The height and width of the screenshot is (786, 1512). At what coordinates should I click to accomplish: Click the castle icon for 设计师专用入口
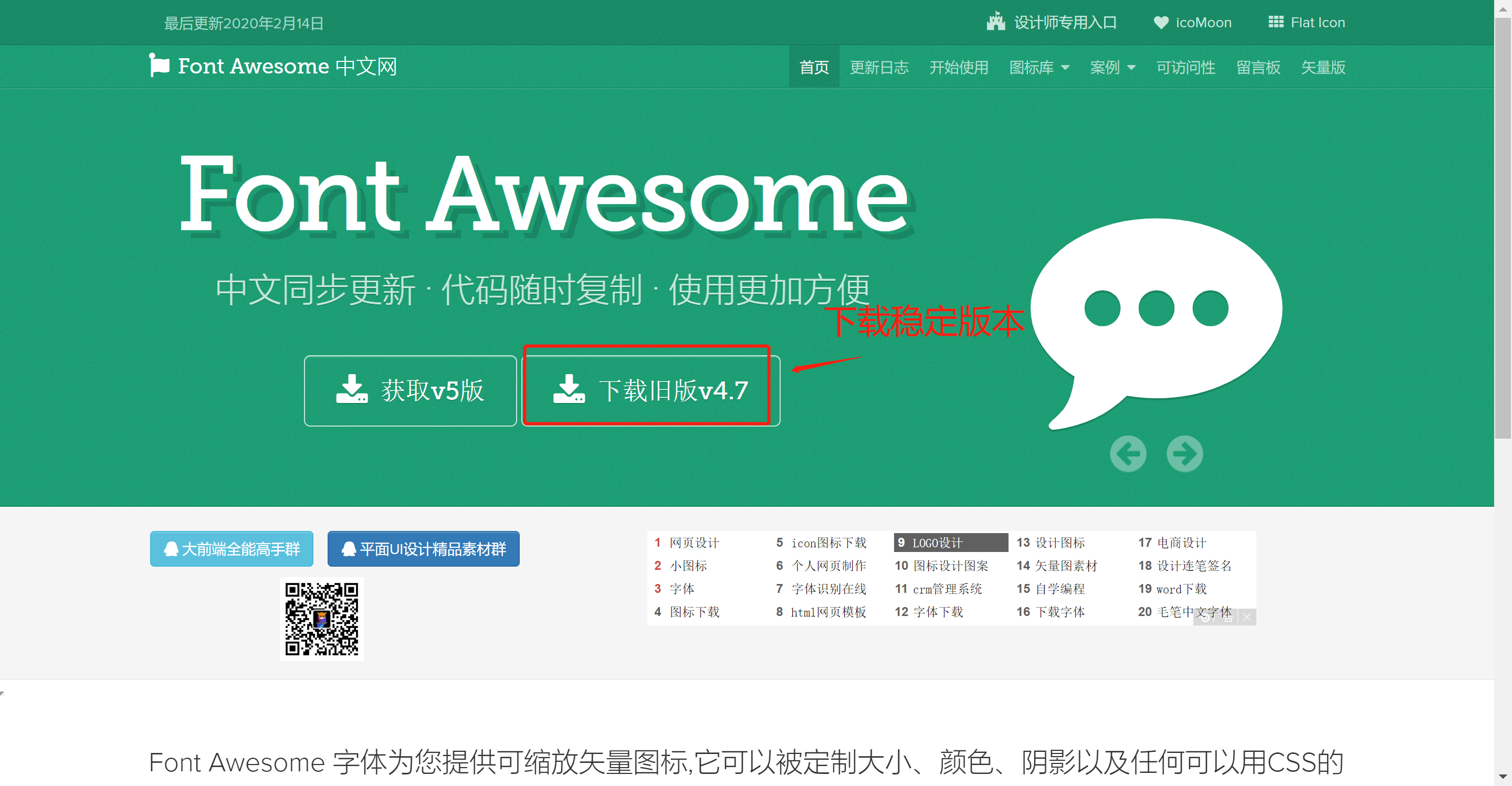point(995,22)
